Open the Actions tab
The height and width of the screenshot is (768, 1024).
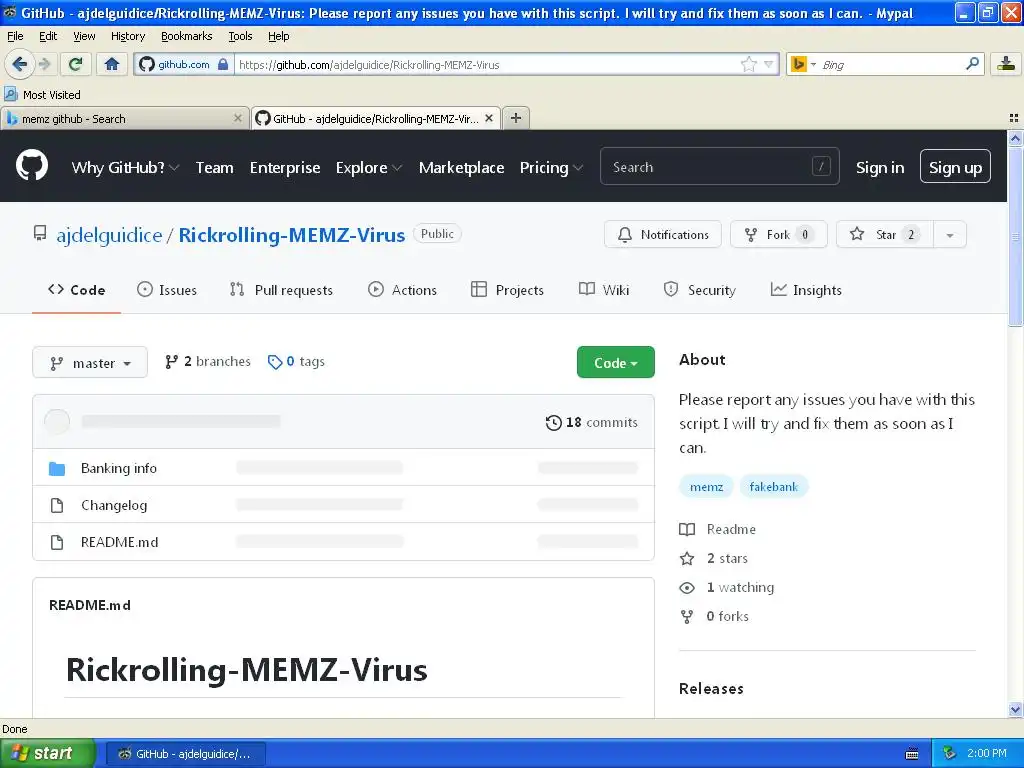(x=402, y=290)
